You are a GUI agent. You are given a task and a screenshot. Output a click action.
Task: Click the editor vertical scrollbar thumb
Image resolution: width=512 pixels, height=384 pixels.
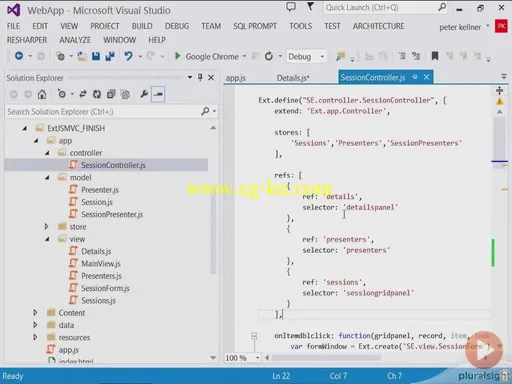tap(499, 138)
